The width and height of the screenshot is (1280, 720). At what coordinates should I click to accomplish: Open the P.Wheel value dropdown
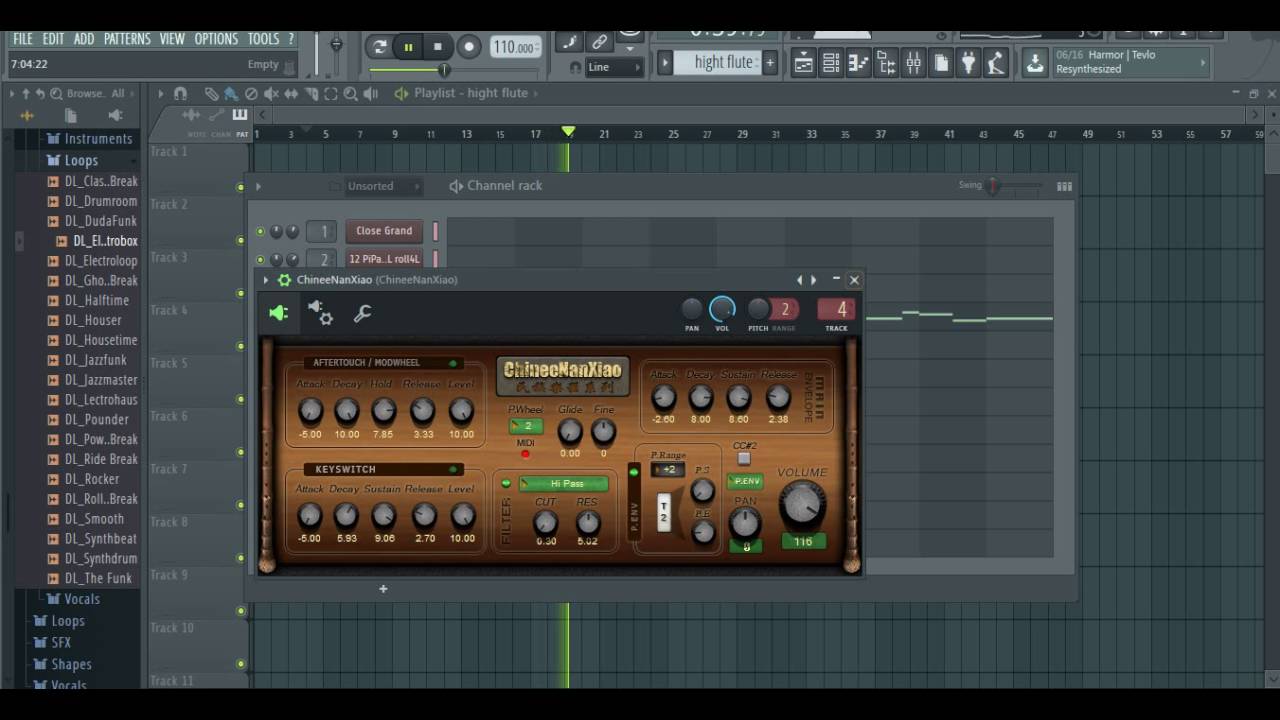pyautogui.click(x=526, y=426)
